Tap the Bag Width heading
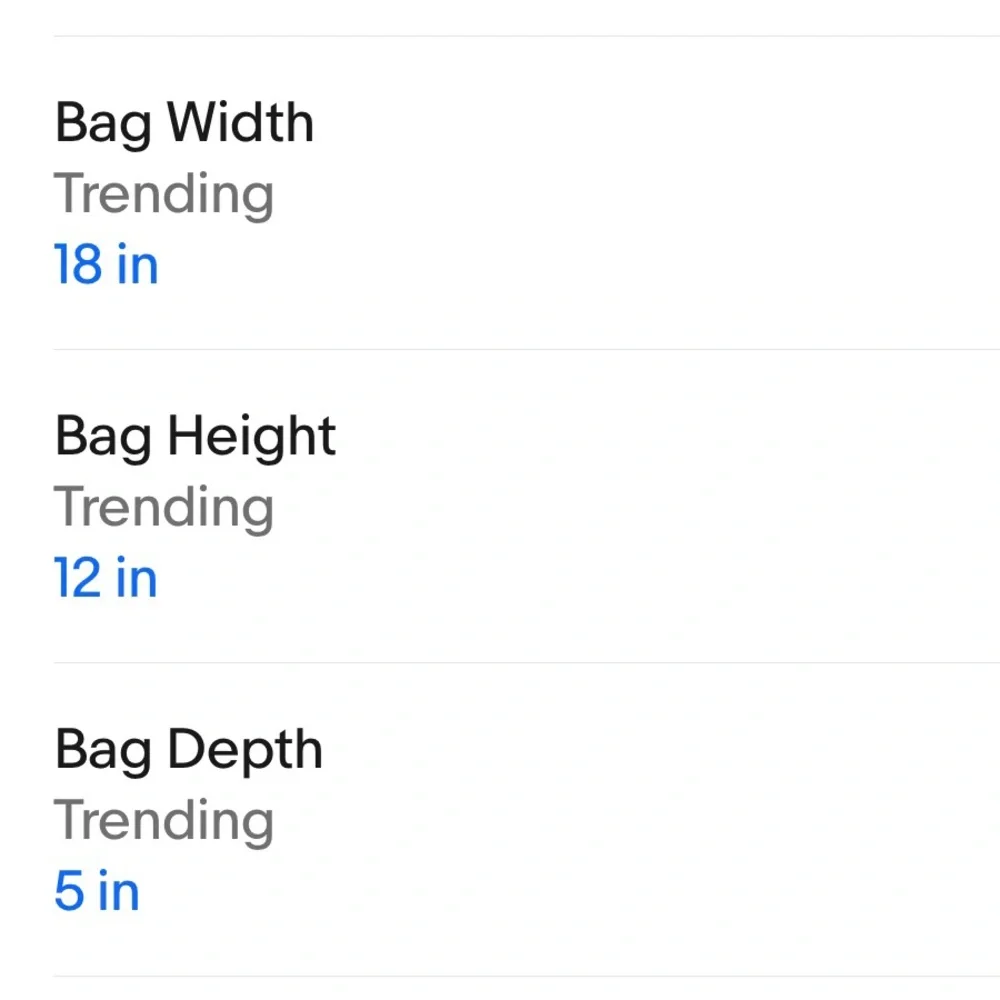1000x1000 pixels. [x=184, y=124]
